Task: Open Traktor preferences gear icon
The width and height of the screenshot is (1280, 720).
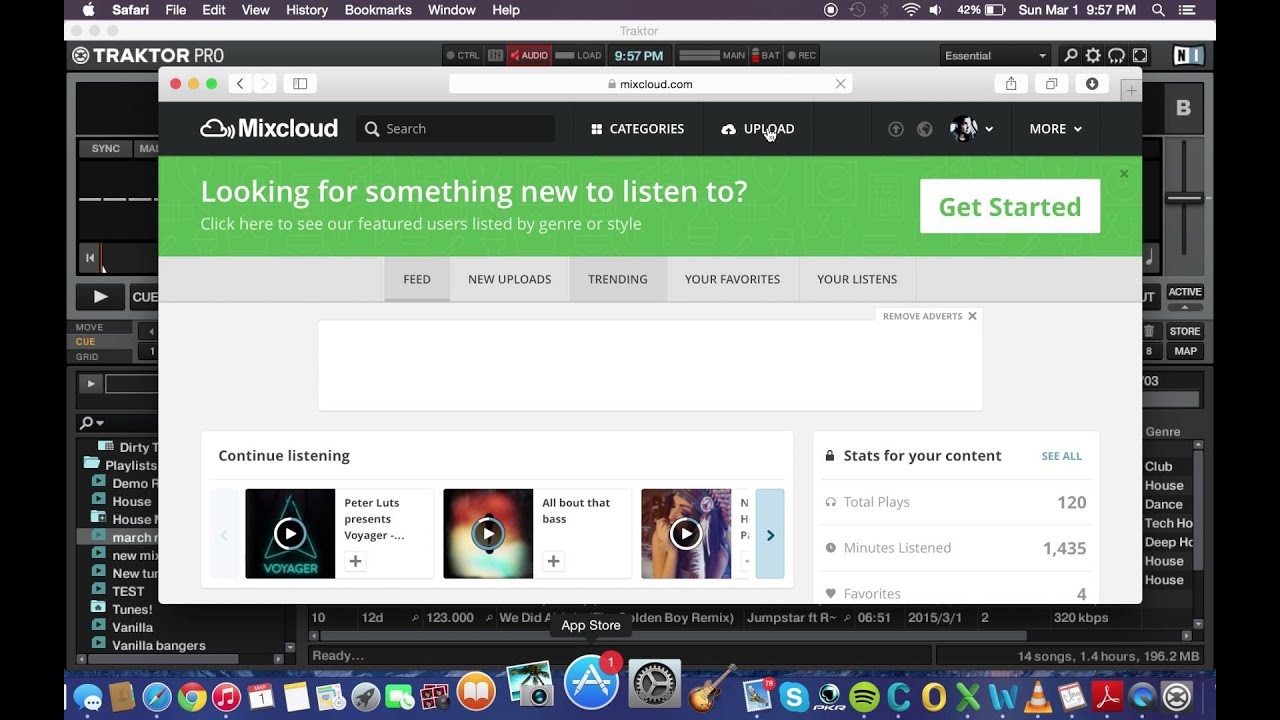Action: [x=1093, y=56]
